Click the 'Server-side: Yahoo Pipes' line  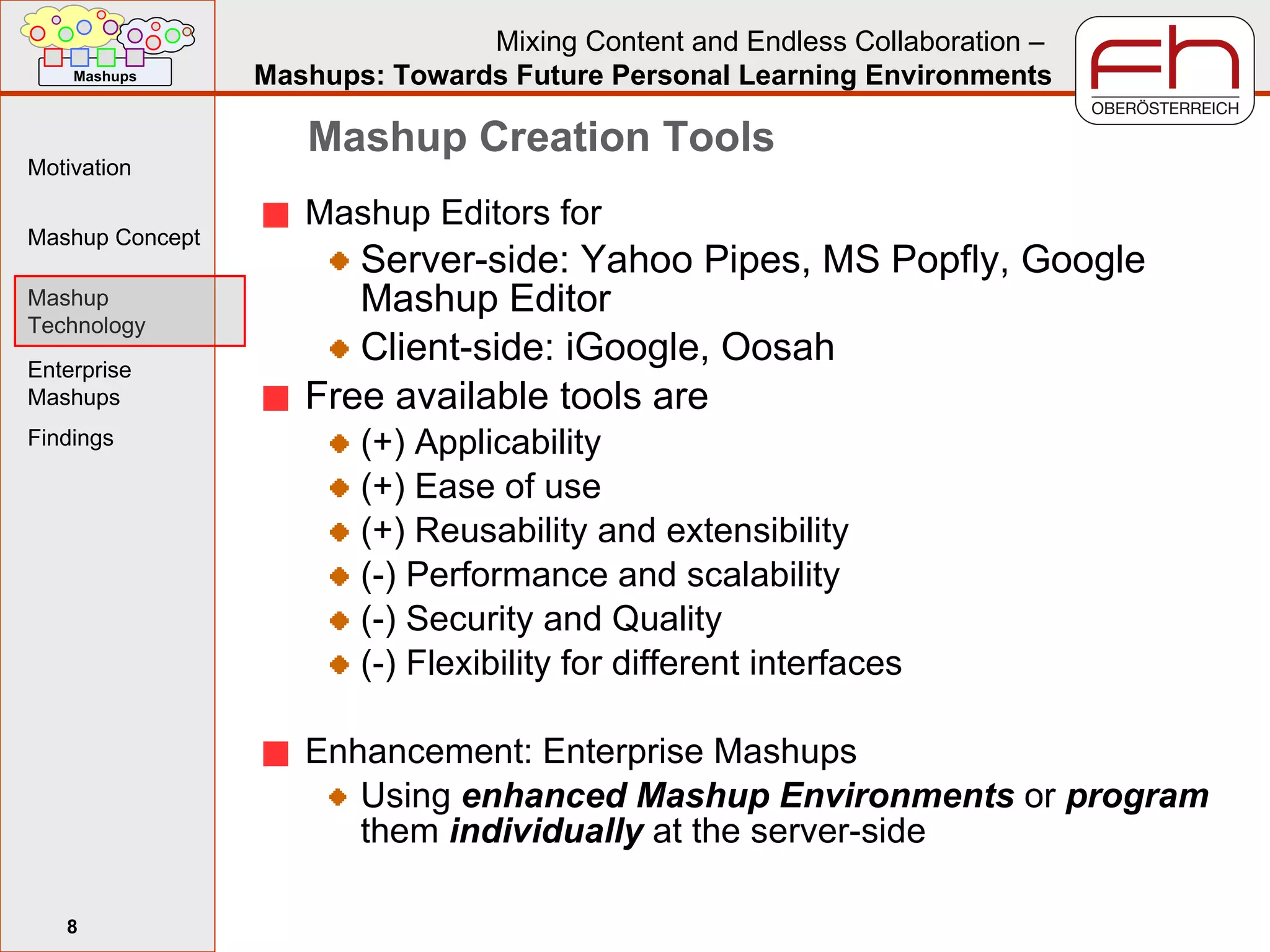[x=753, y=278]
